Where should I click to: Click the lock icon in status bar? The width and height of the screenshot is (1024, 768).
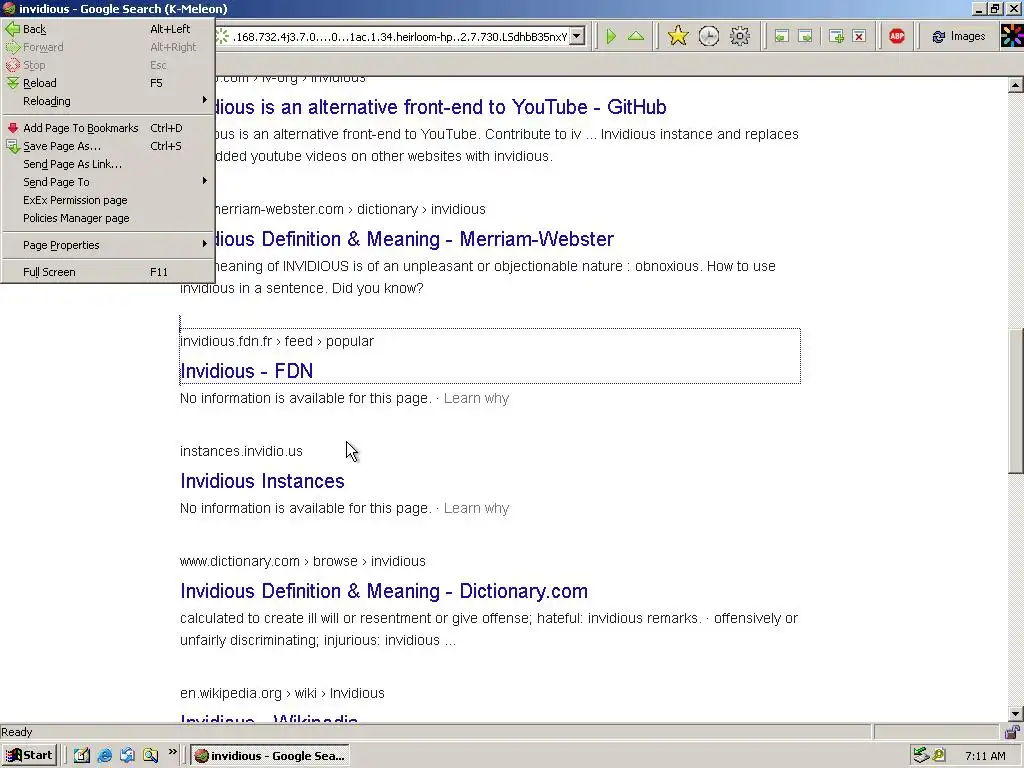(x=1012, y=732)
